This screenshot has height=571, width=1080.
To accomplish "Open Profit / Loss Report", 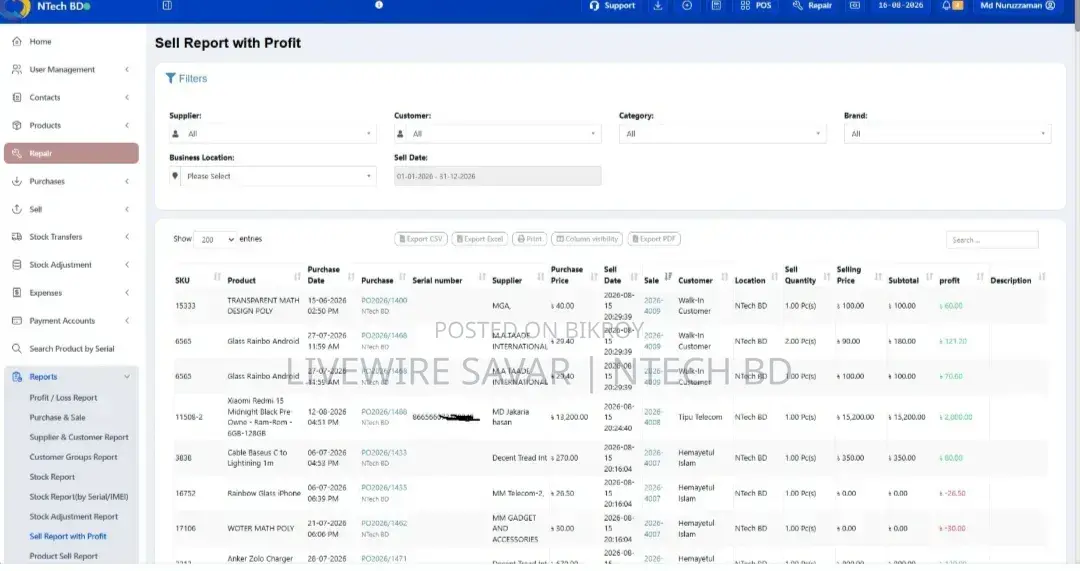I will tap(63, 398).
